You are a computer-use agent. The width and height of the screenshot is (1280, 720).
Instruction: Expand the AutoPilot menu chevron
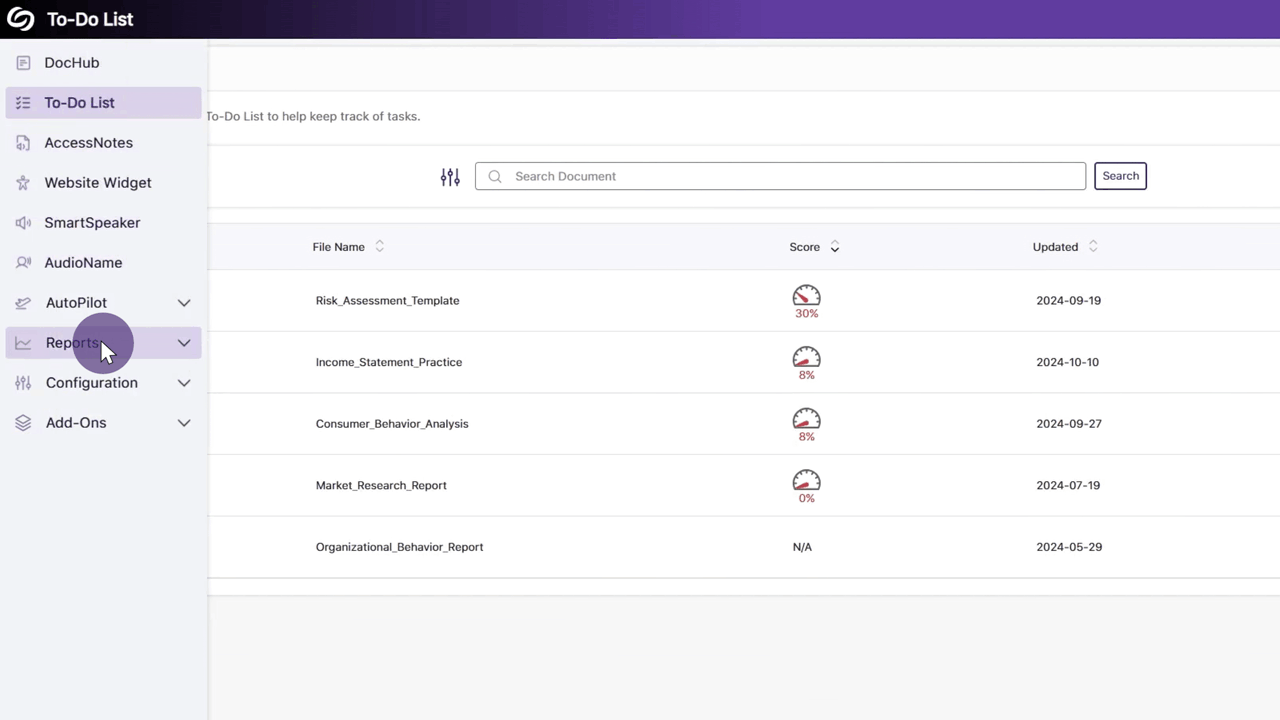click(x=184, y=303)
